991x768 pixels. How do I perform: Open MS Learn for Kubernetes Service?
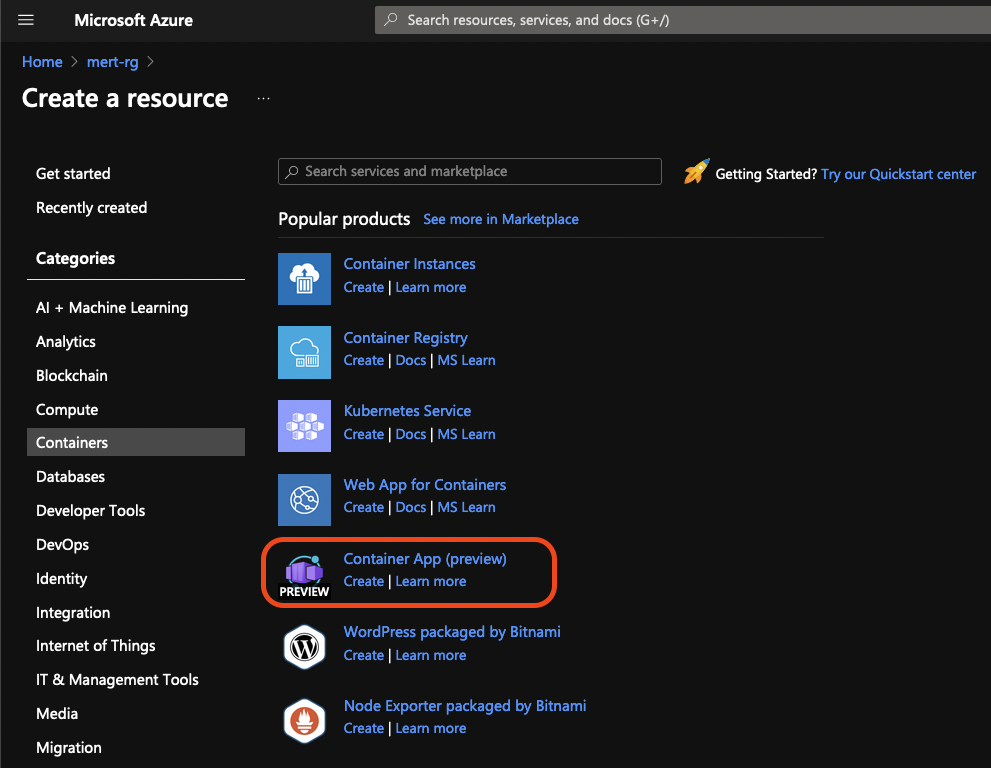point(466,434)
